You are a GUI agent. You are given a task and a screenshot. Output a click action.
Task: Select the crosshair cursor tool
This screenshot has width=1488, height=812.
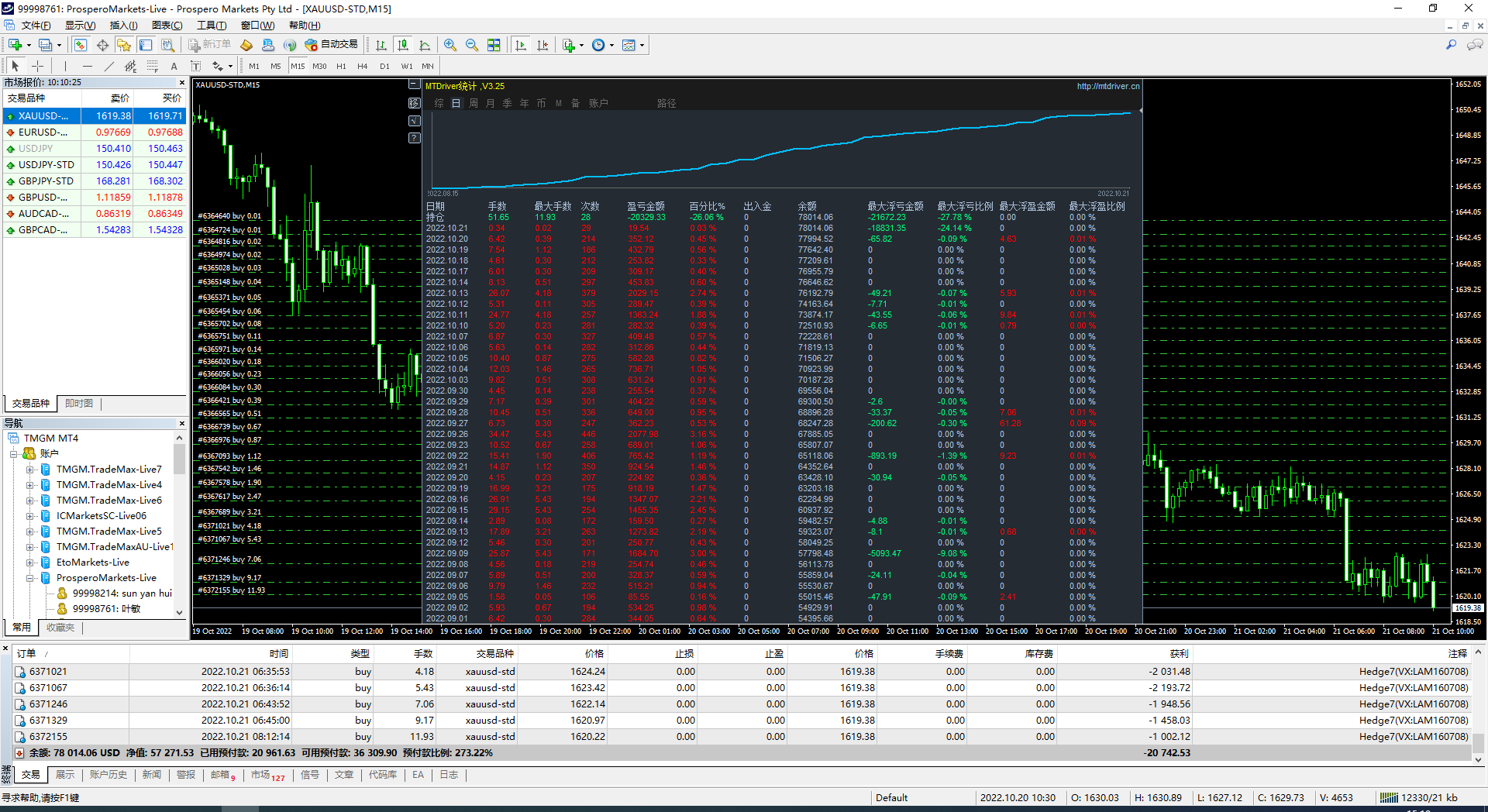(x=37, y=67)
